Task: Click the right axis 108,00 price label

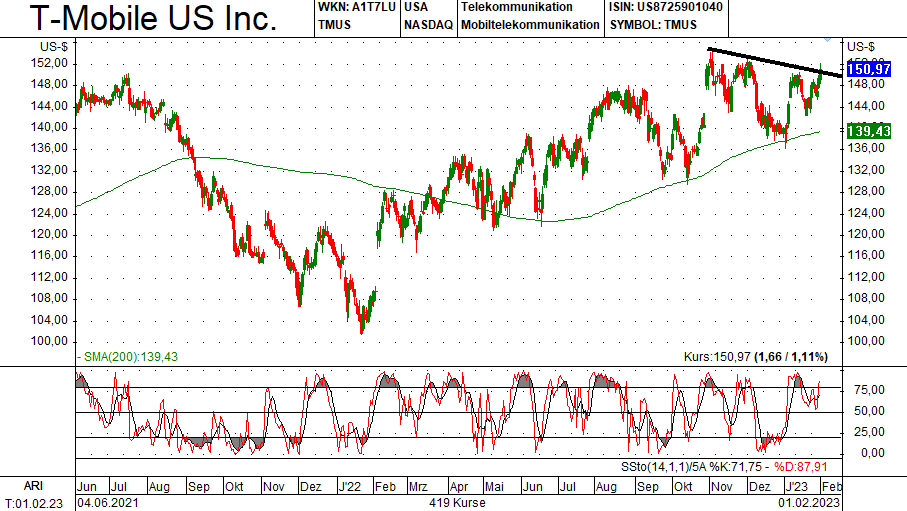Action: tap(866, 298)
